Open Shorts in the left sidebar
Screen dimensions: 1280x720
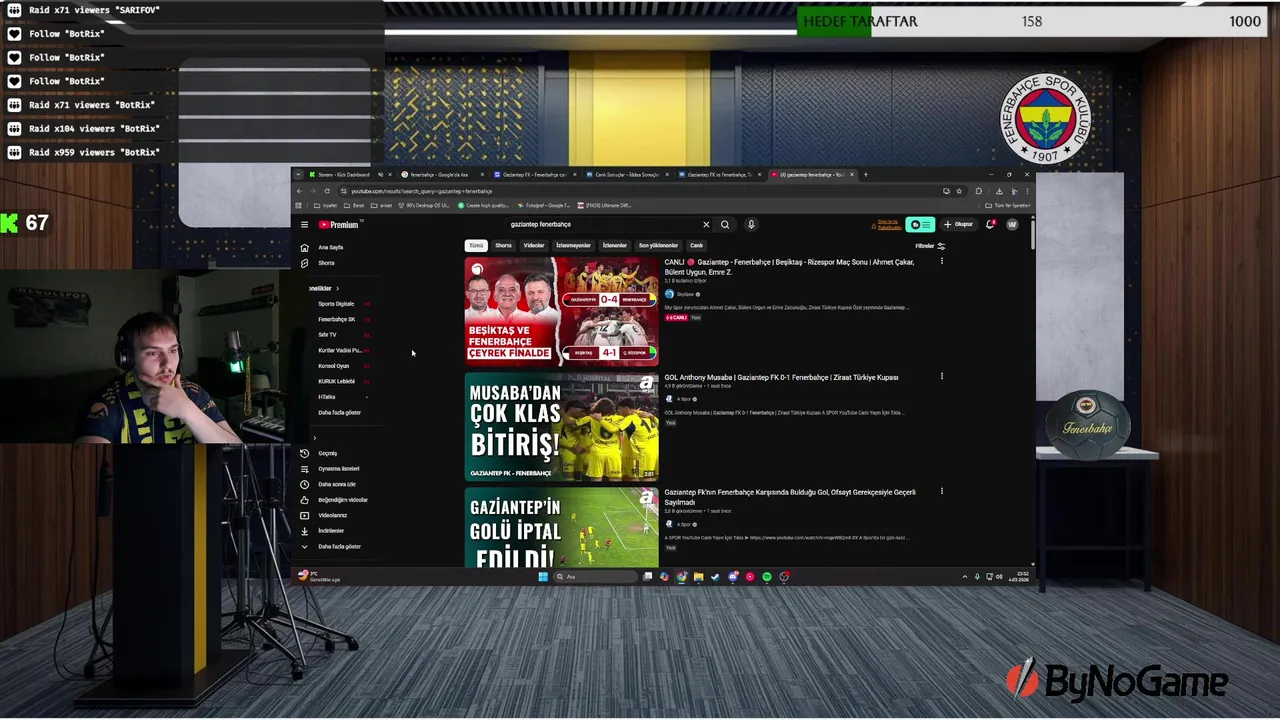(x=326, y=263)
